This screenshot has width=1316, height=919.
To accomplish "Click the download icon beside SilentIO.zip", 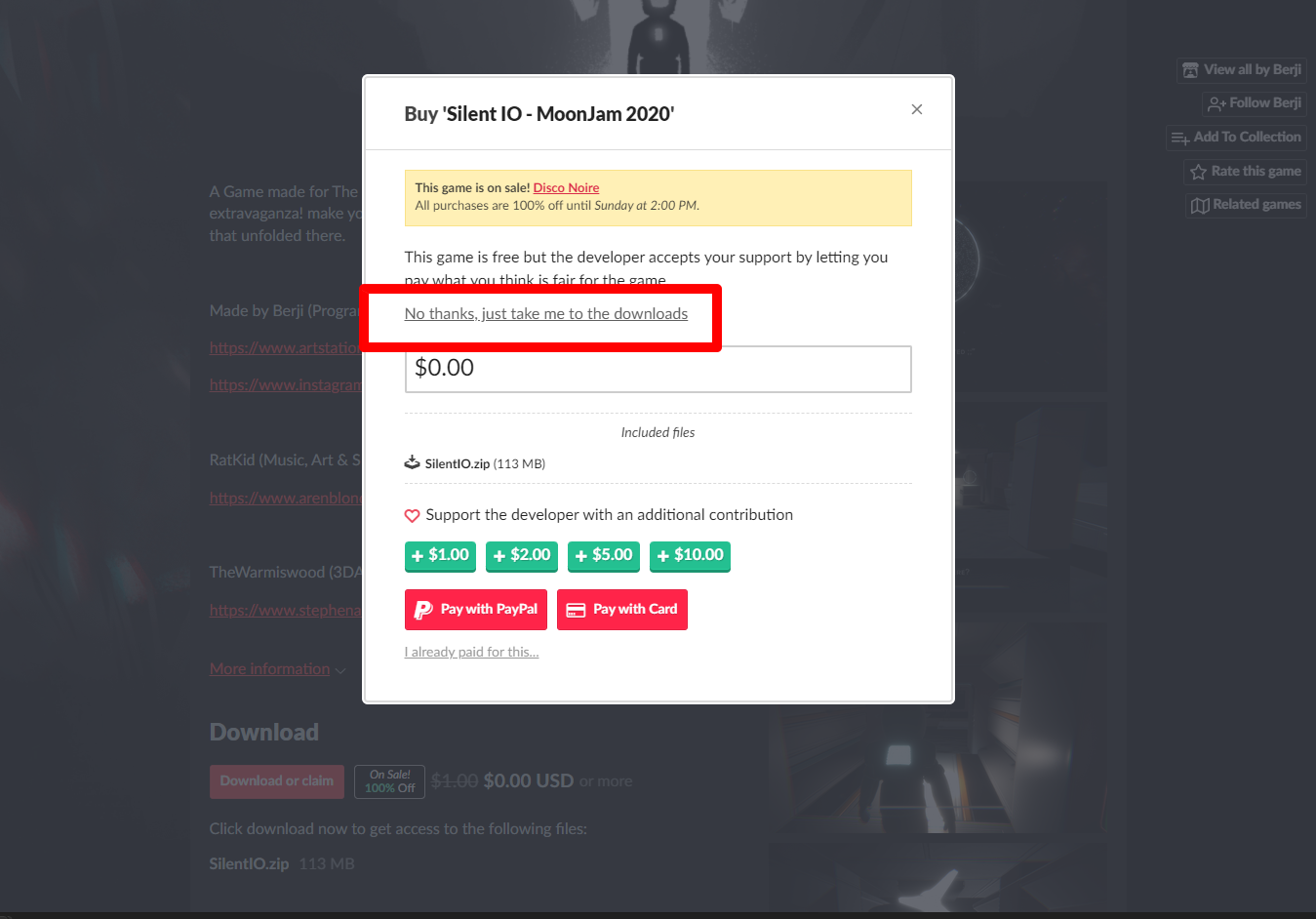I will click(413, 462).
